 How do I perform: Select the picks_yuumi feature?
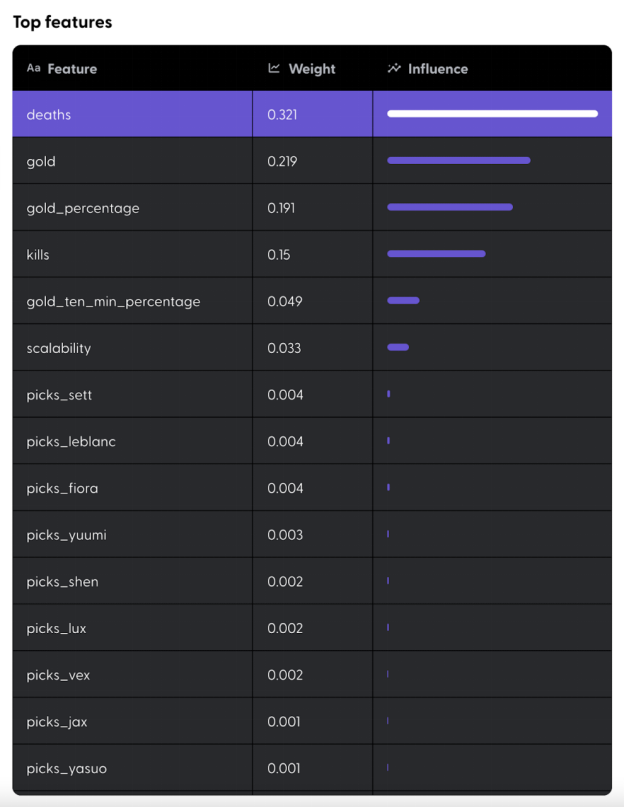[x=66, y=535]
